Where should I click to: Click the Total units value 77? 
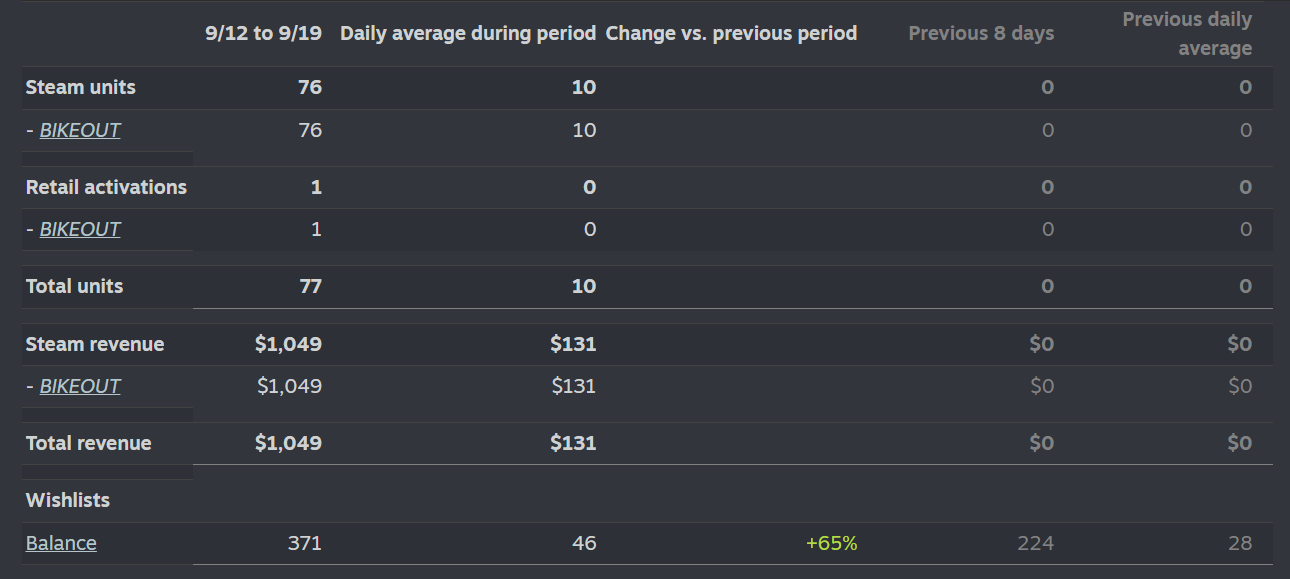pos(310,286)
